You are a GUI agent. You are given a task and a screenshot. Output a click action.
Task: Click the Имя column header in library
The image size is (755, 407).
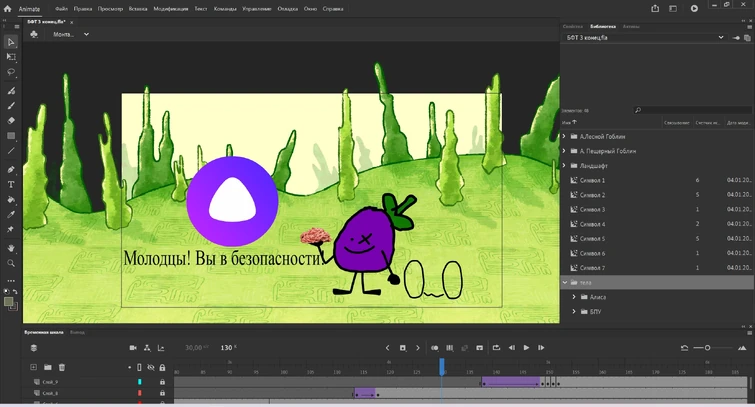pyautogui.click(x=567, y=123)
